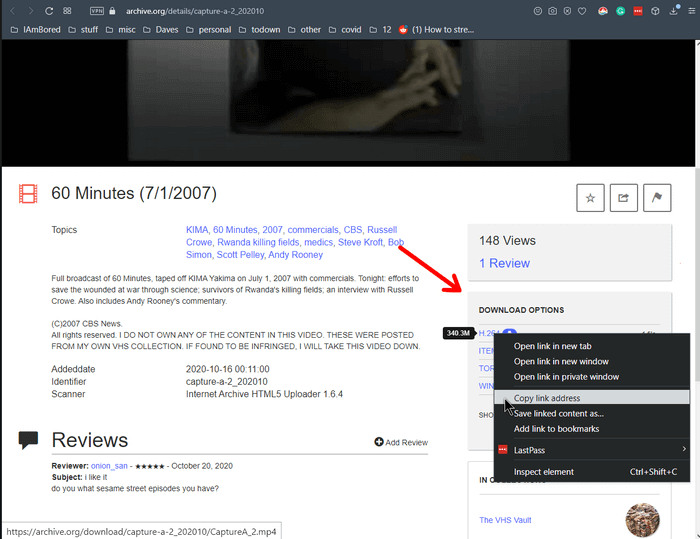Open the personal bookmarks folder
This screenshot has width=700, height=539.
(209, 30)
